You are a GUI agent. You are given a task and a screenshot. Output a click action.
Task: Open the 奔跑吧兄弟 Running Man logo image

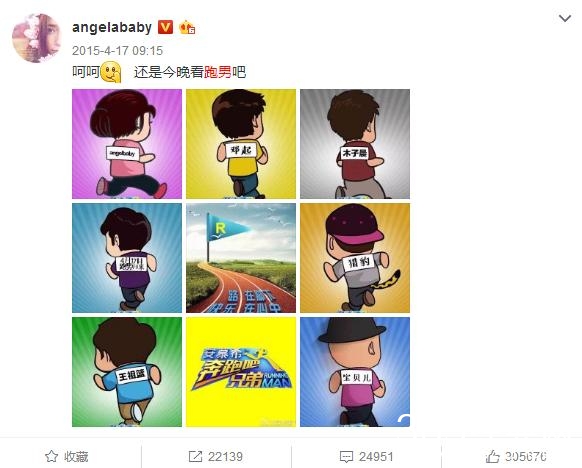[241, 372]
